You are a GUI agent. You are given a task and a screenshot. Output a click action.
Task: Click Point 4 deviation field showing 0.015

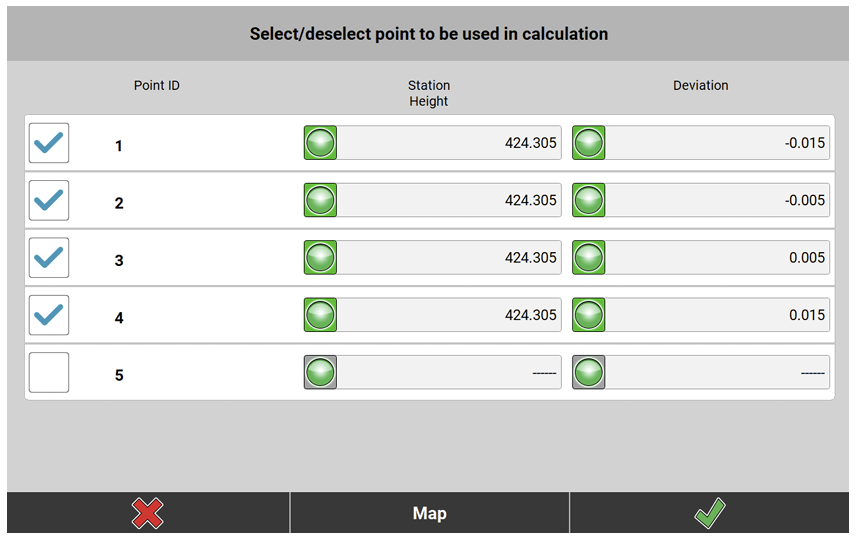(717, 315)
